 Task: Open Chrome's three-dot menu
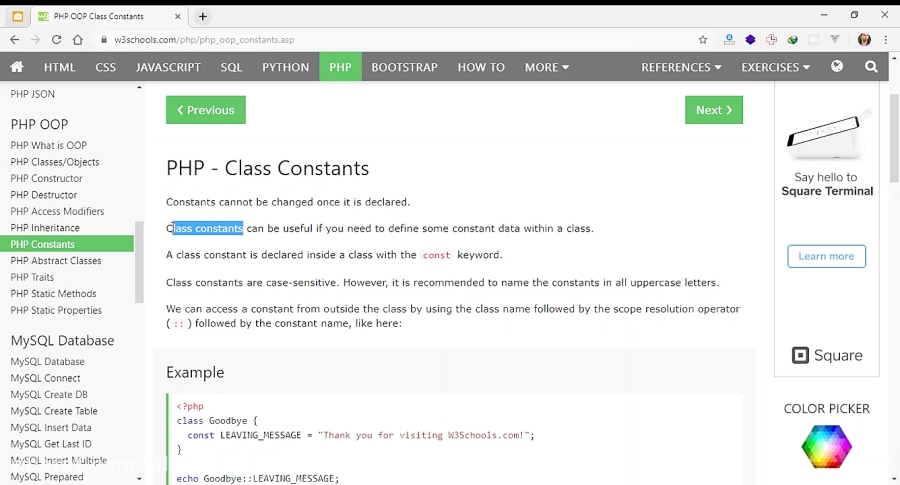(x=886, y=40)
